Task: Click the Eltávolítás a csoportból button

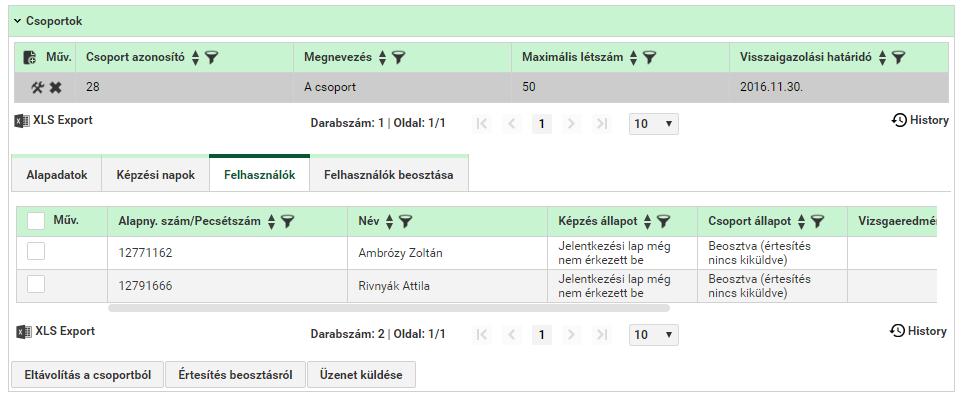Action: click(x=87, y=374)
